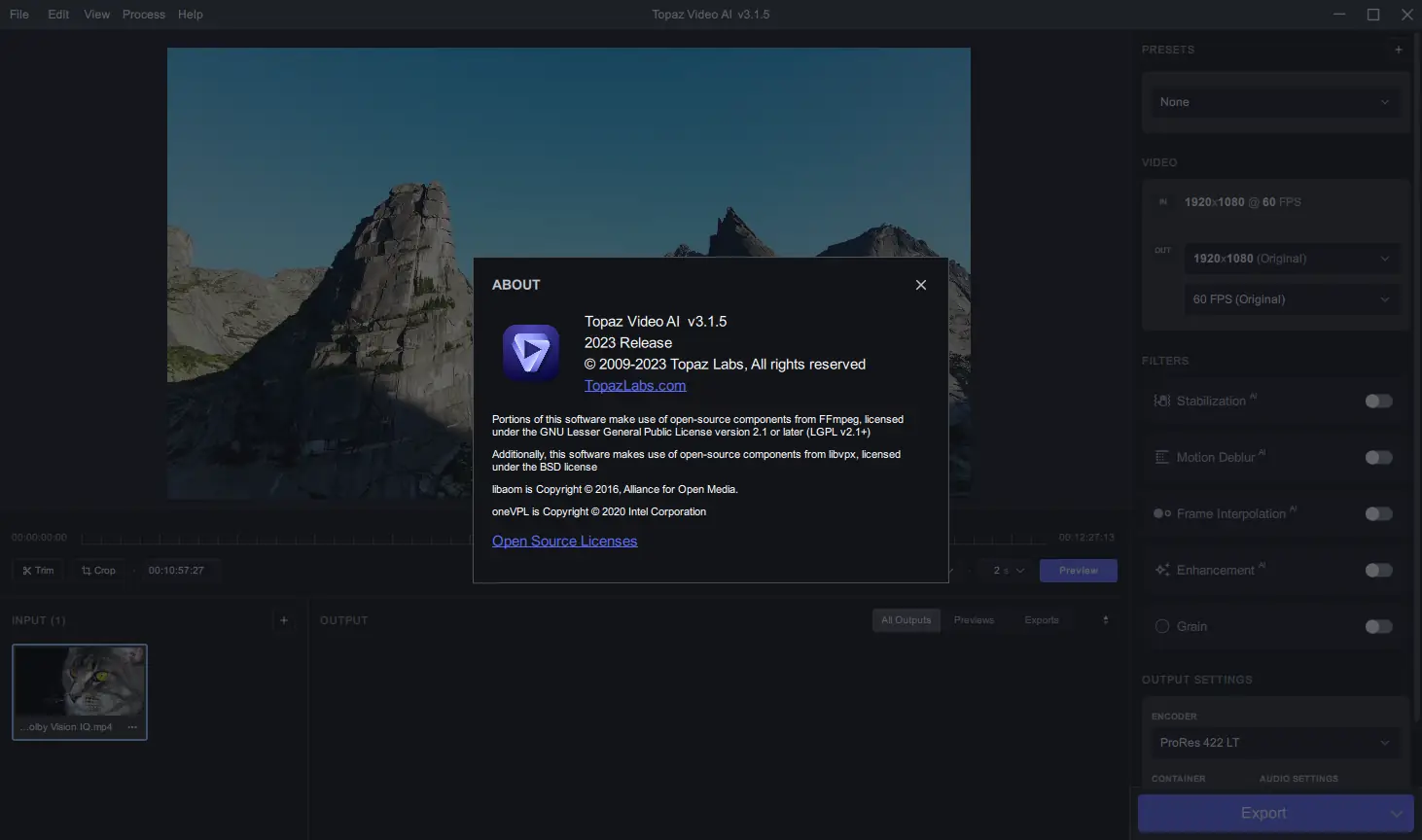Maximize the Topaz Video AI window
This screenshot has height=840, width=1422.
[x=1373, y=15]
